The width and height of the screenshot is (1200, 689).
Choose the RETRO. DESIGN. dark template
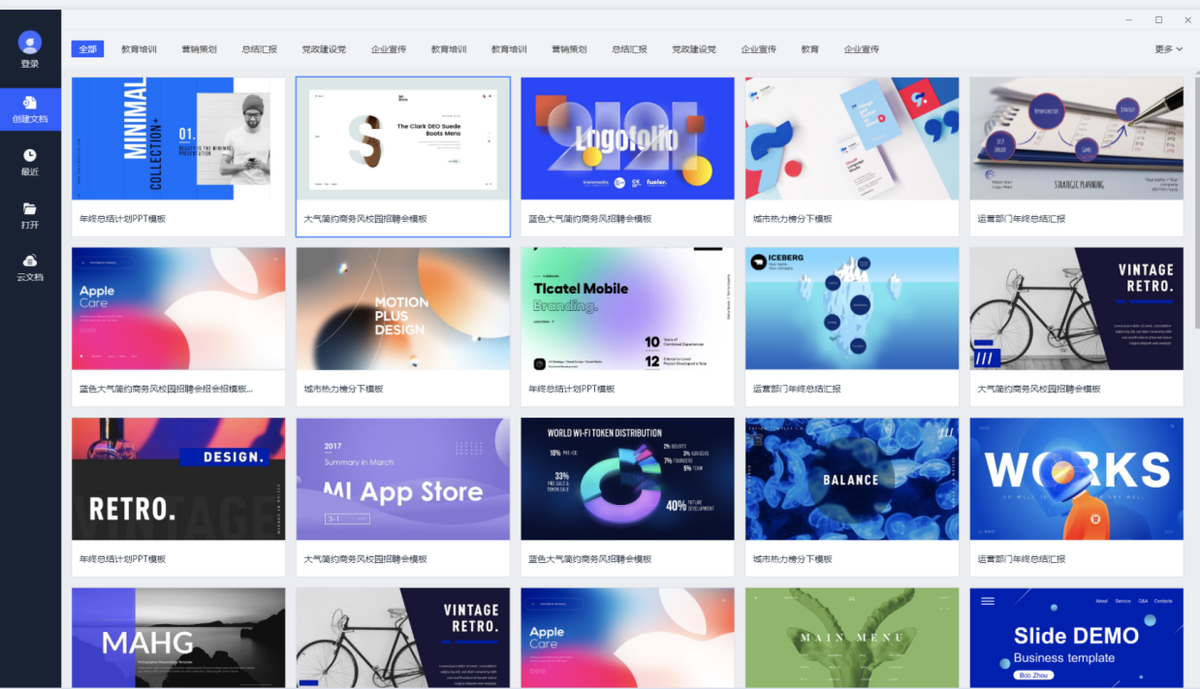179,479
